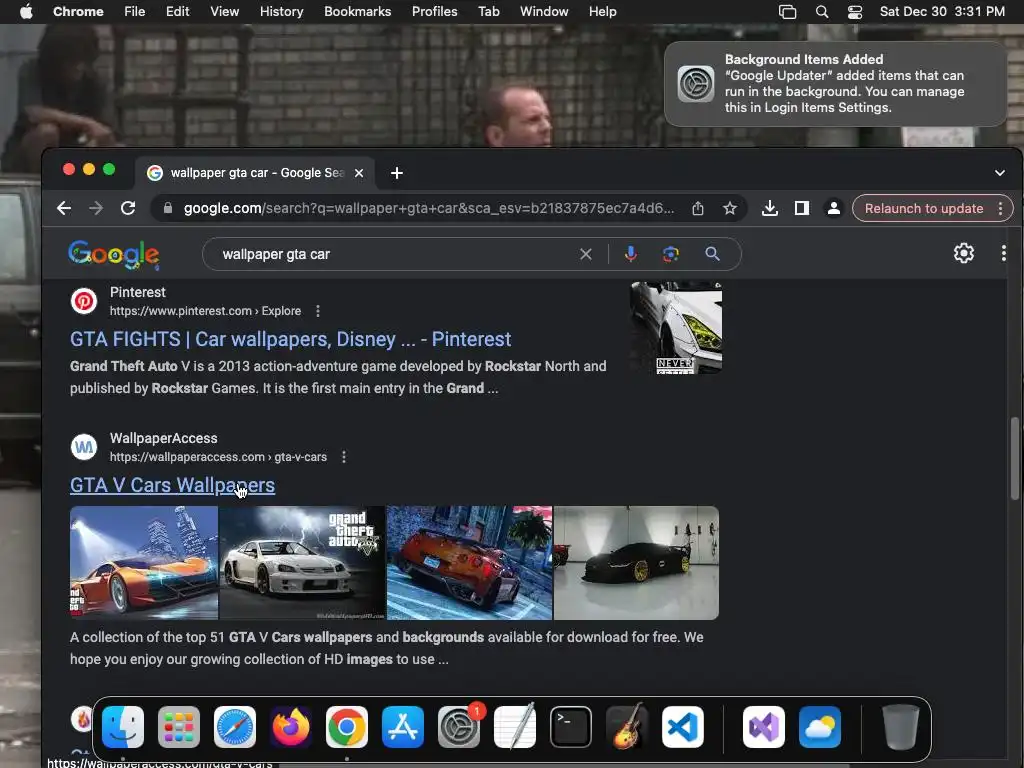Click the address bar URL

pos(428,208)
